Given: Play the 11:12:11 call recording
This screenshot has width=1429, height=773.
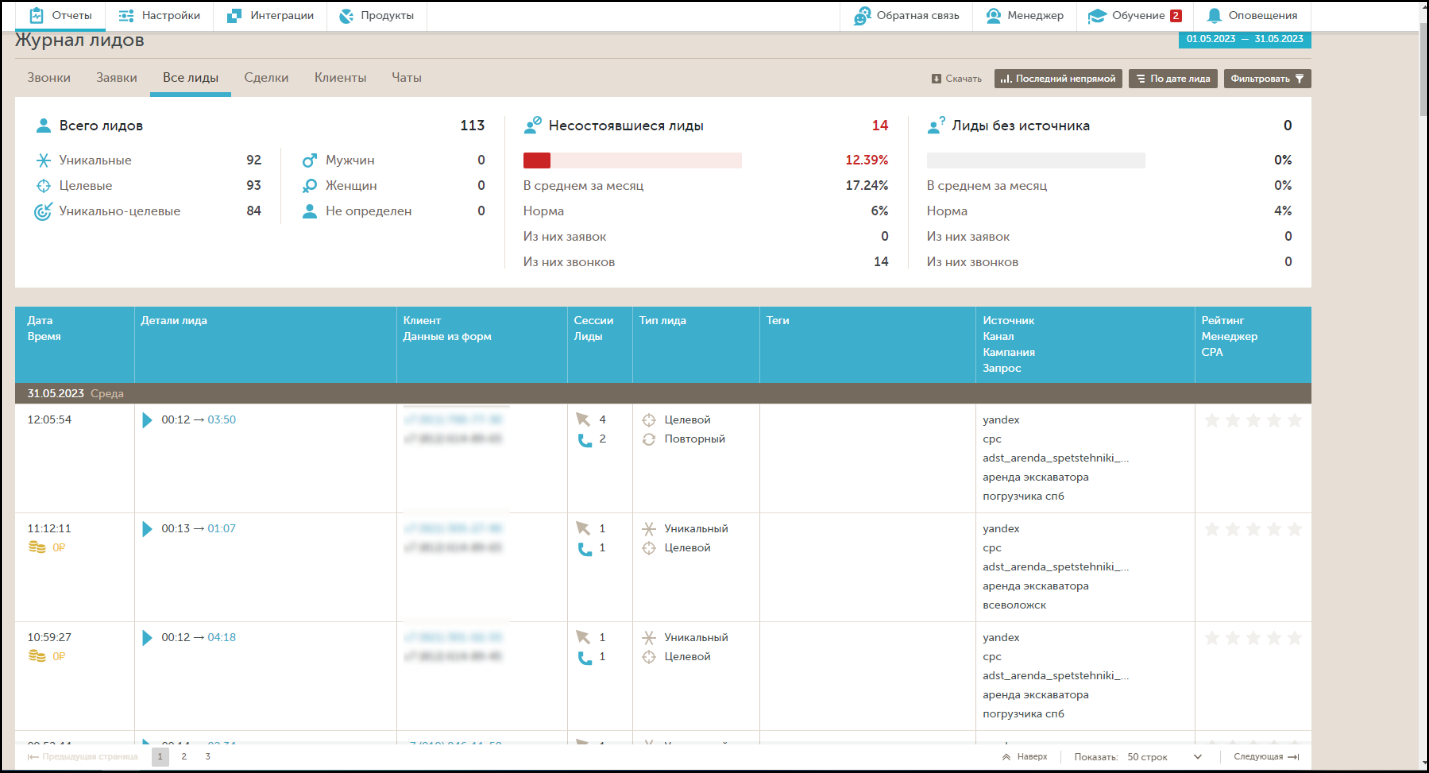Looking at the screenshot, I should point(148,529).
